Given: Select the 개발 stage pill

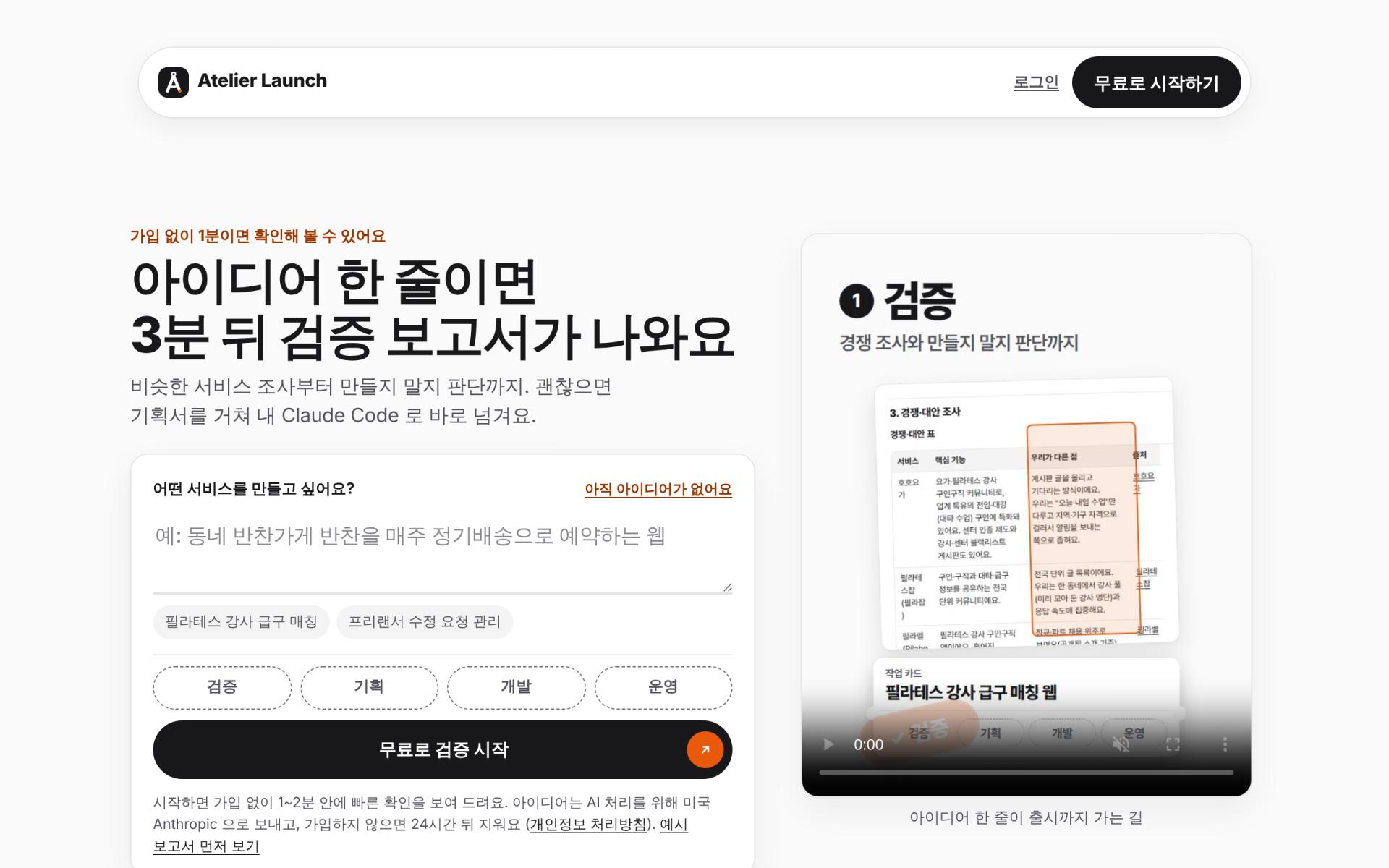Looking at the screenshot, I should [516, 687].
